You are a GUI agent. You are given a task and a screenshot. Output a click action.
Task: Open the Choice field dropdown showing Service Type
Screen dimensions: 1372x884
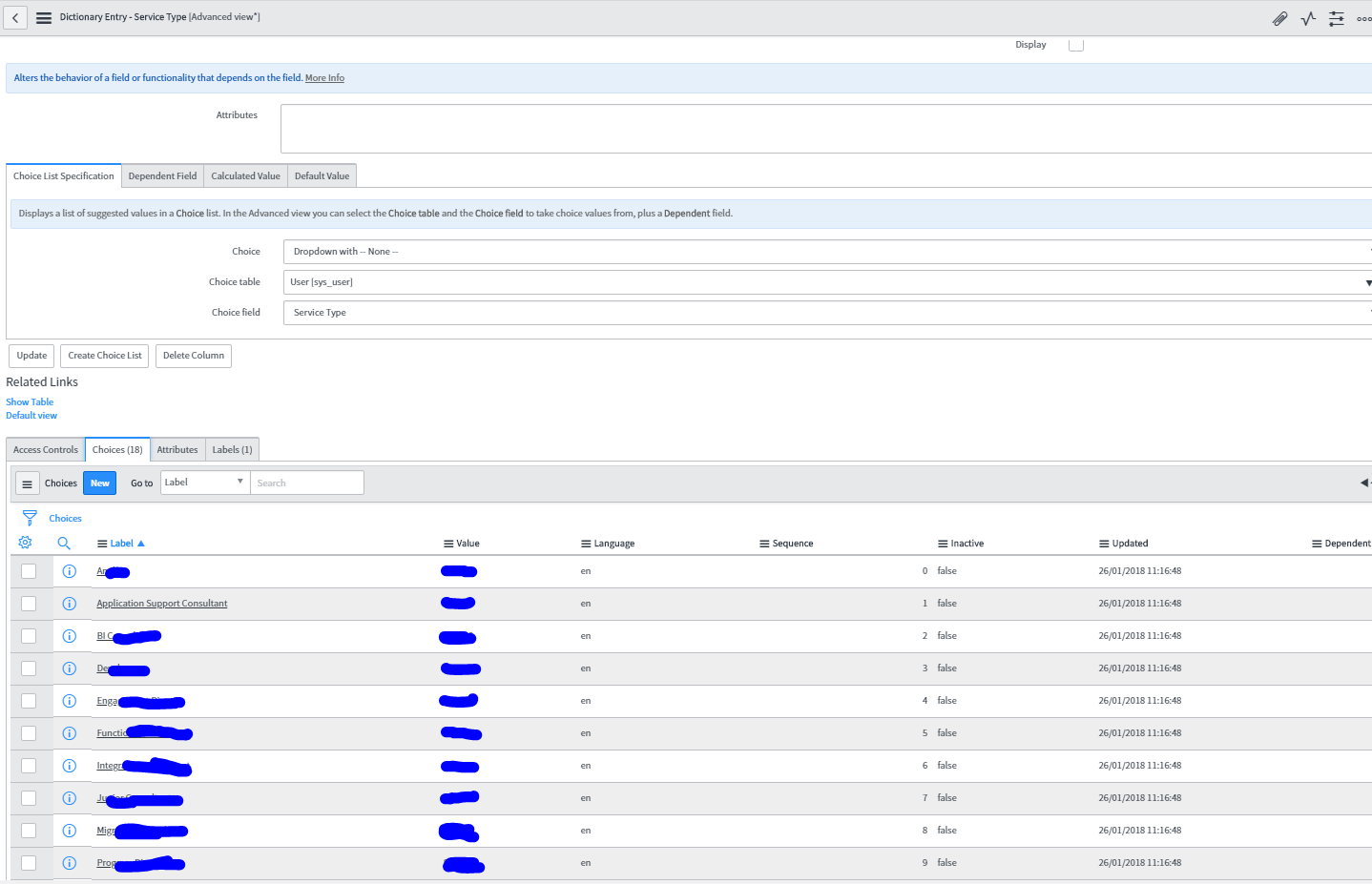827,313
